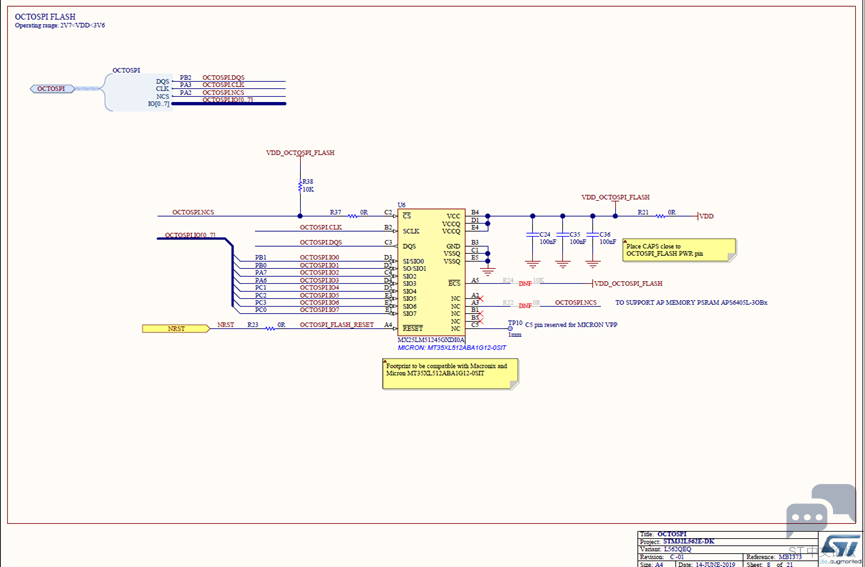Viewport: 865px width, 567px height.
Task: Click the VDD_OCTOSPI_FLASH label right of R24
Action: 628,284
